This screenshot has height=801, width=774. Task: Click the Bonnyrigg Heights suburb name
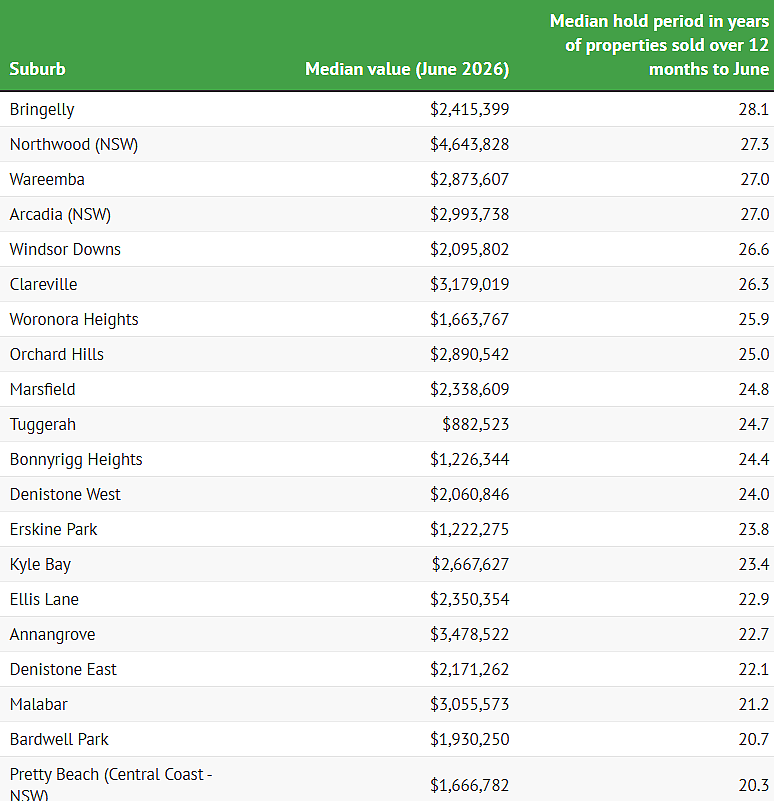tap(76, 460)
